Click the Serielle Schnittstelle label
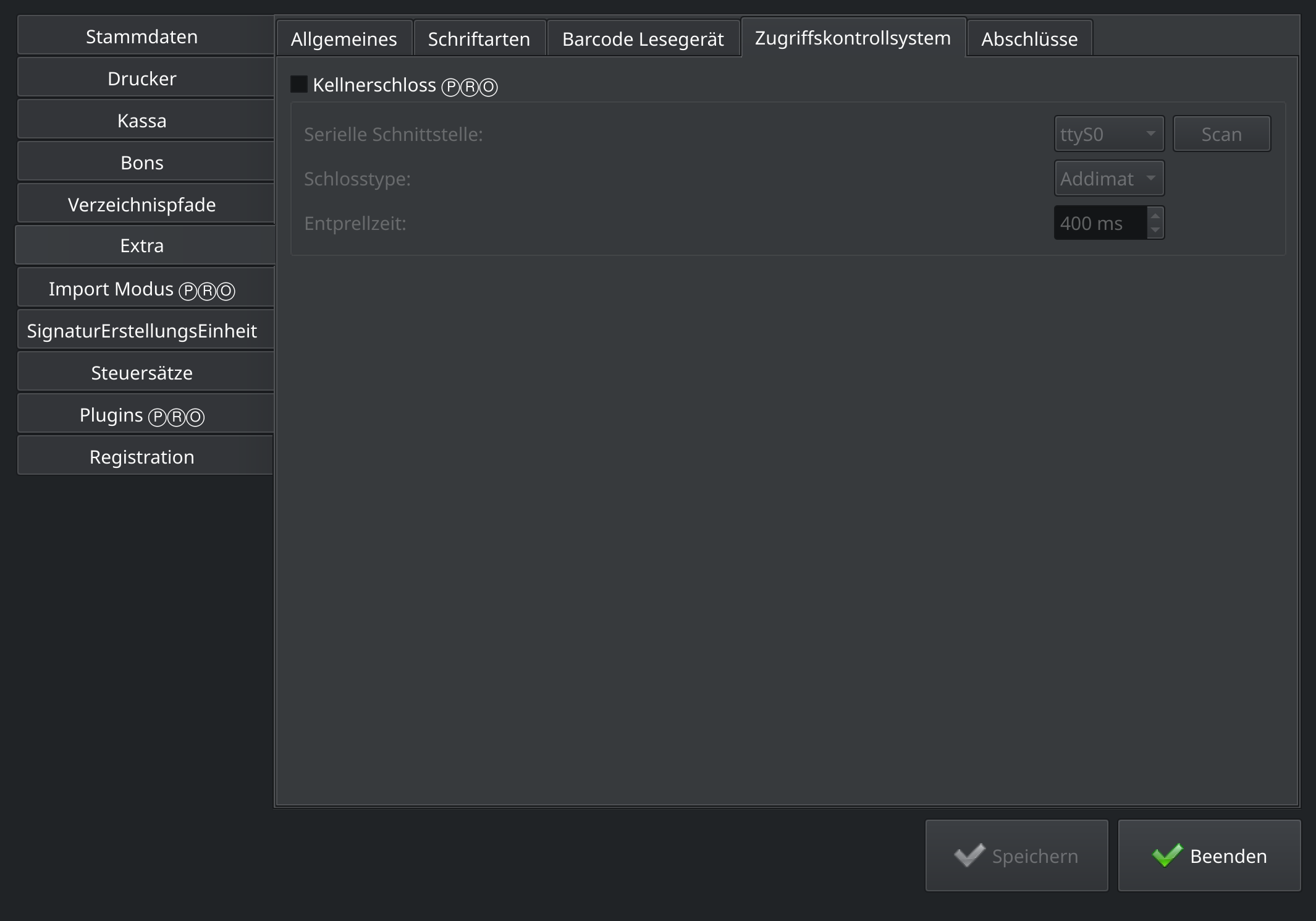 [394, 134]
